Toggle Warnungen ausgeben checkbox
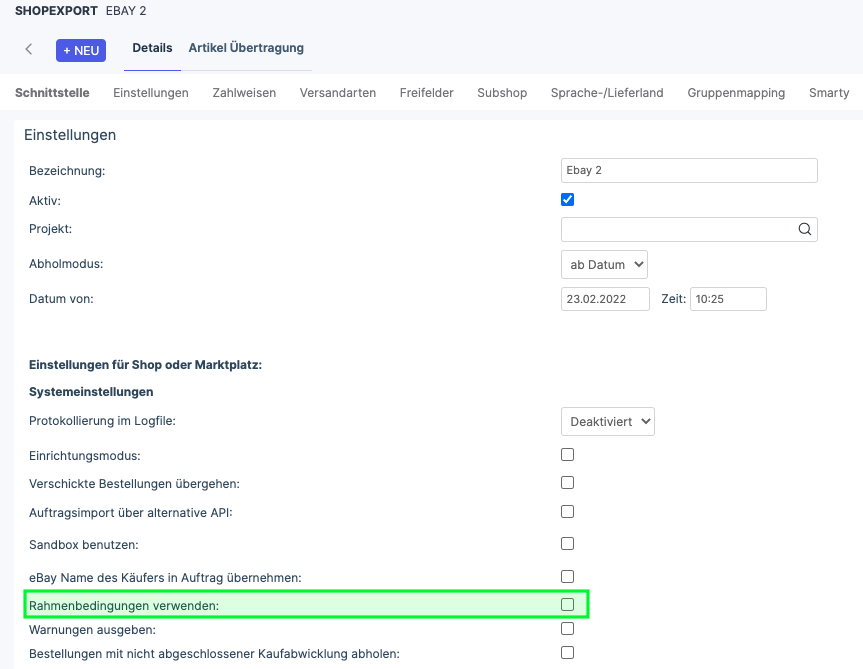The image size is (863, 669). tap(567, 629)
